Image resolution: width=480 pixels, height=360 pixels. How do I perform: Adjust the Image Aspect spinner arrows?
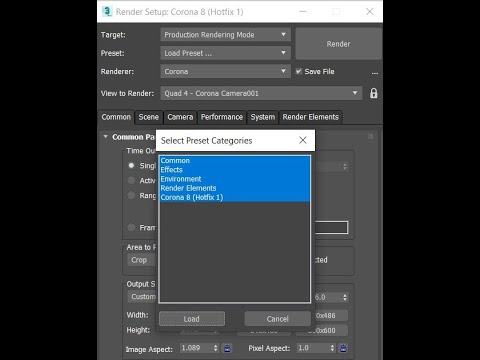tap(216, 348)
